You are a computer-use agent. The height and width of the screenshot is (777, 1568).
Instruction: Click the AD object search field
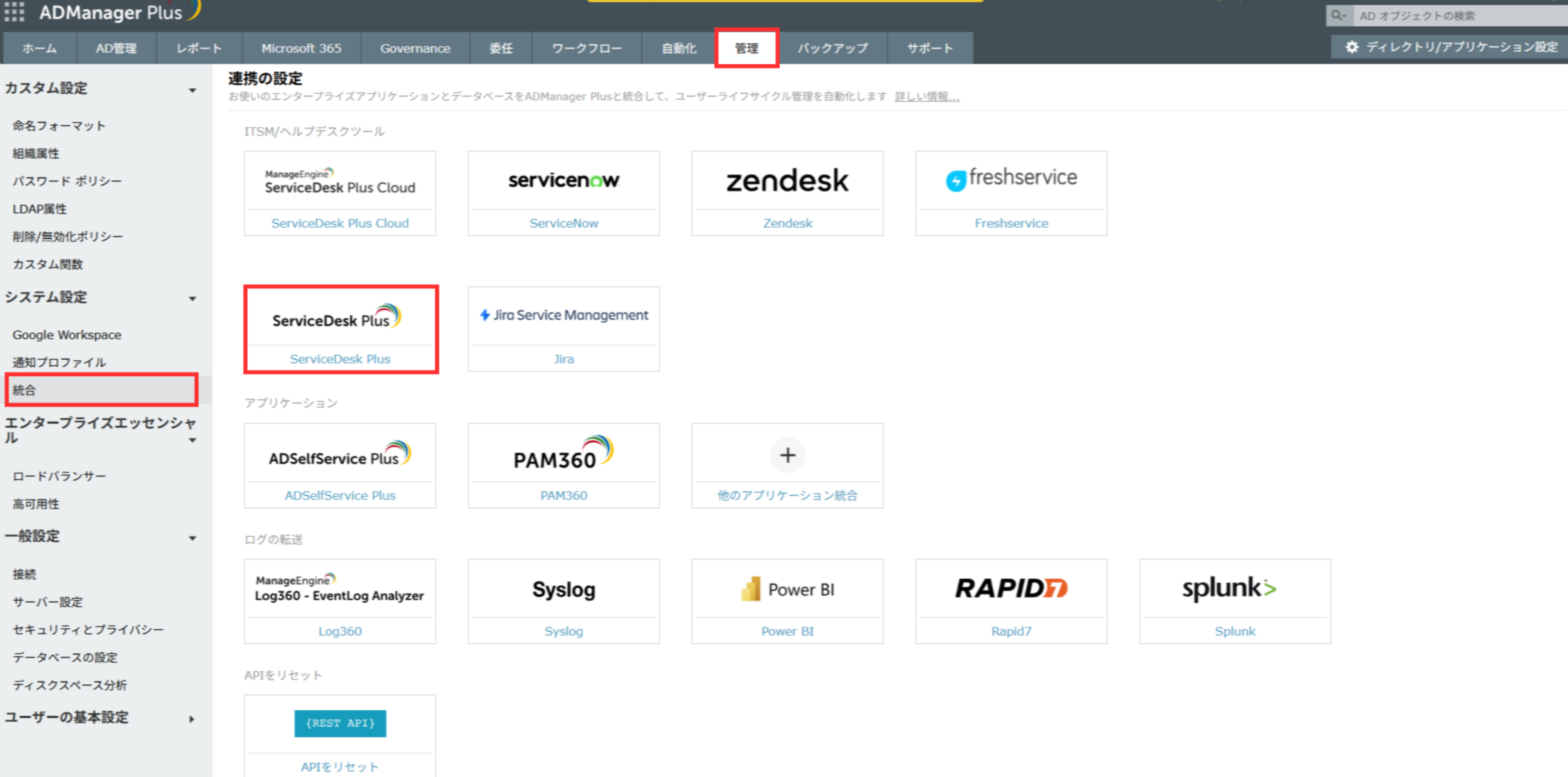[x=1456, y=16]
